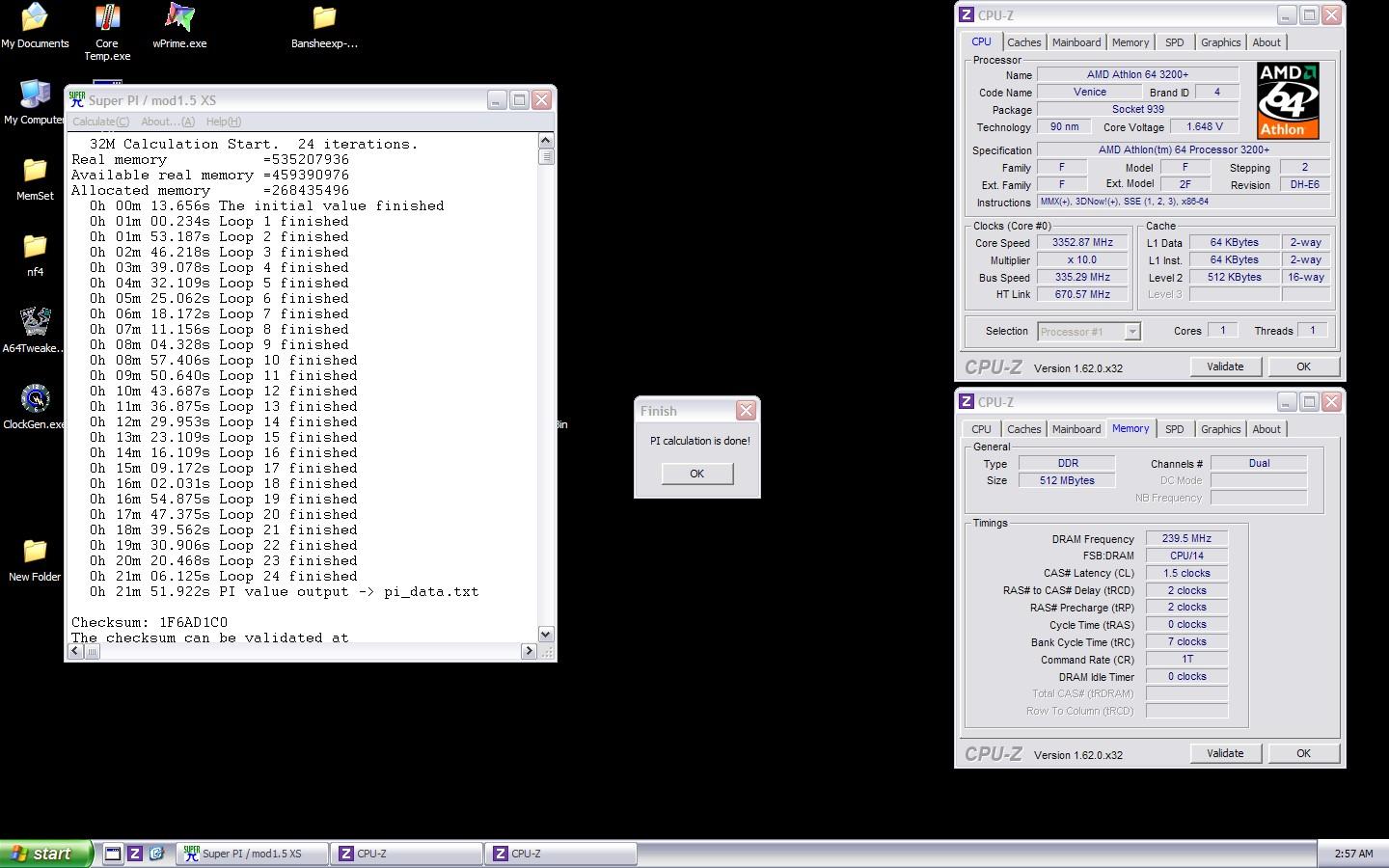Launch wPrime.exe desktop icon

pos(179,26)
